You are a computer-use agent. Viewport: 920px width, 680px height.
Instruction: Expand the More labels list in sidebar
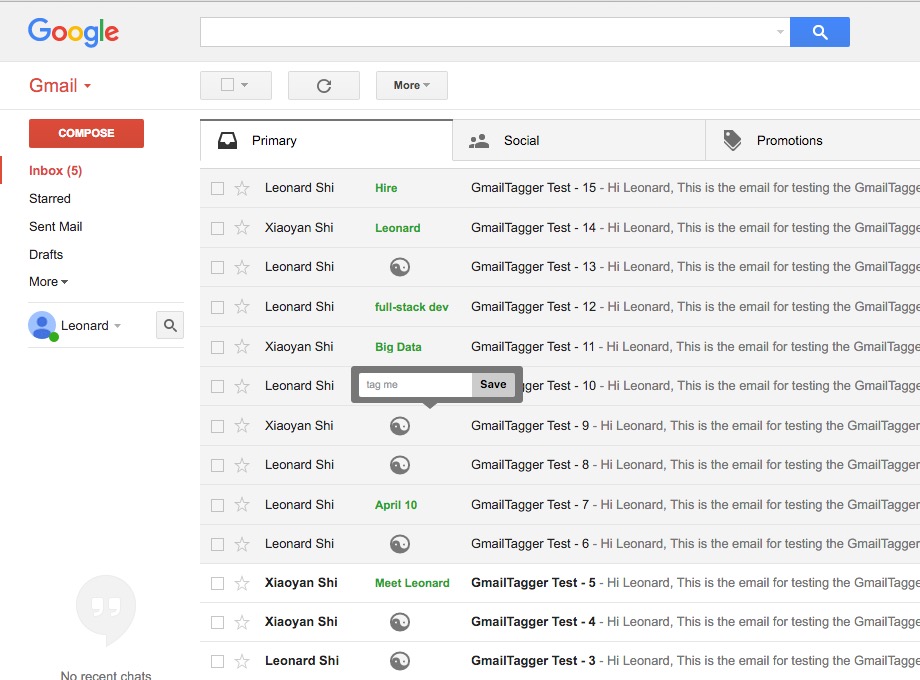tap(49, 282)
